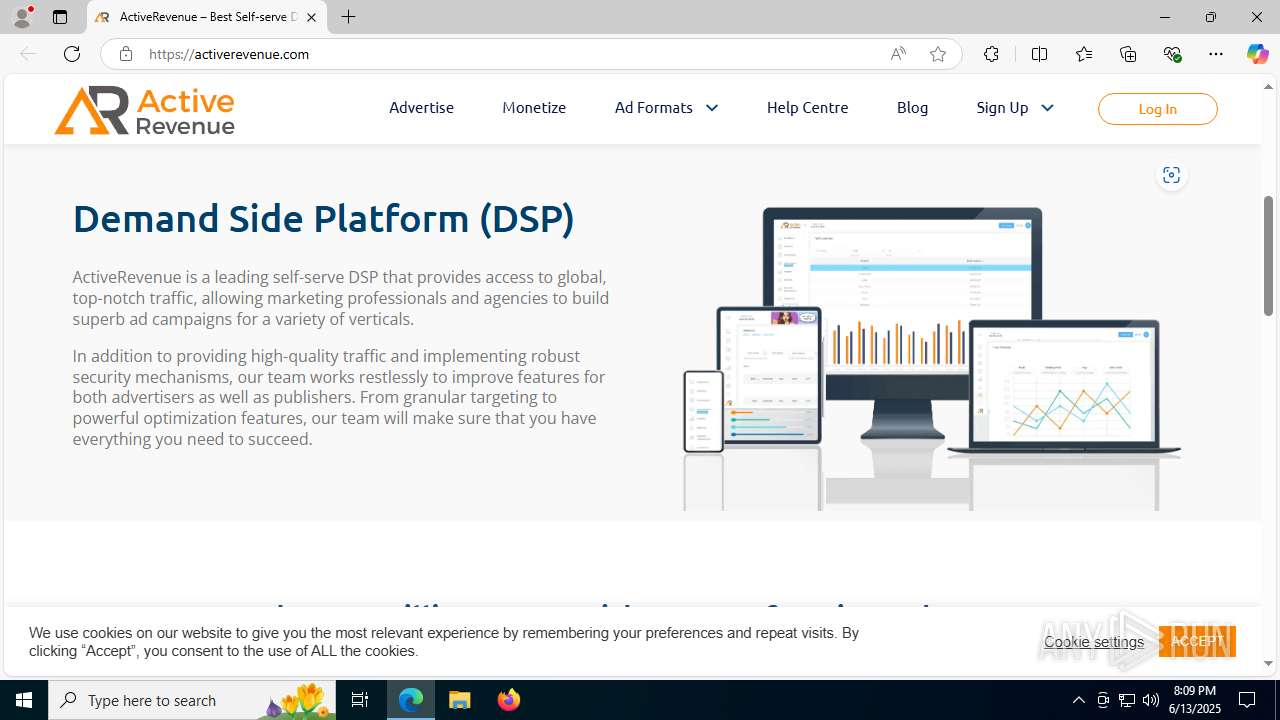This screenshot has width=1280, height=720.
Task: Close the ActiveRevenue browser tab
Action: (x=311, y=17)
